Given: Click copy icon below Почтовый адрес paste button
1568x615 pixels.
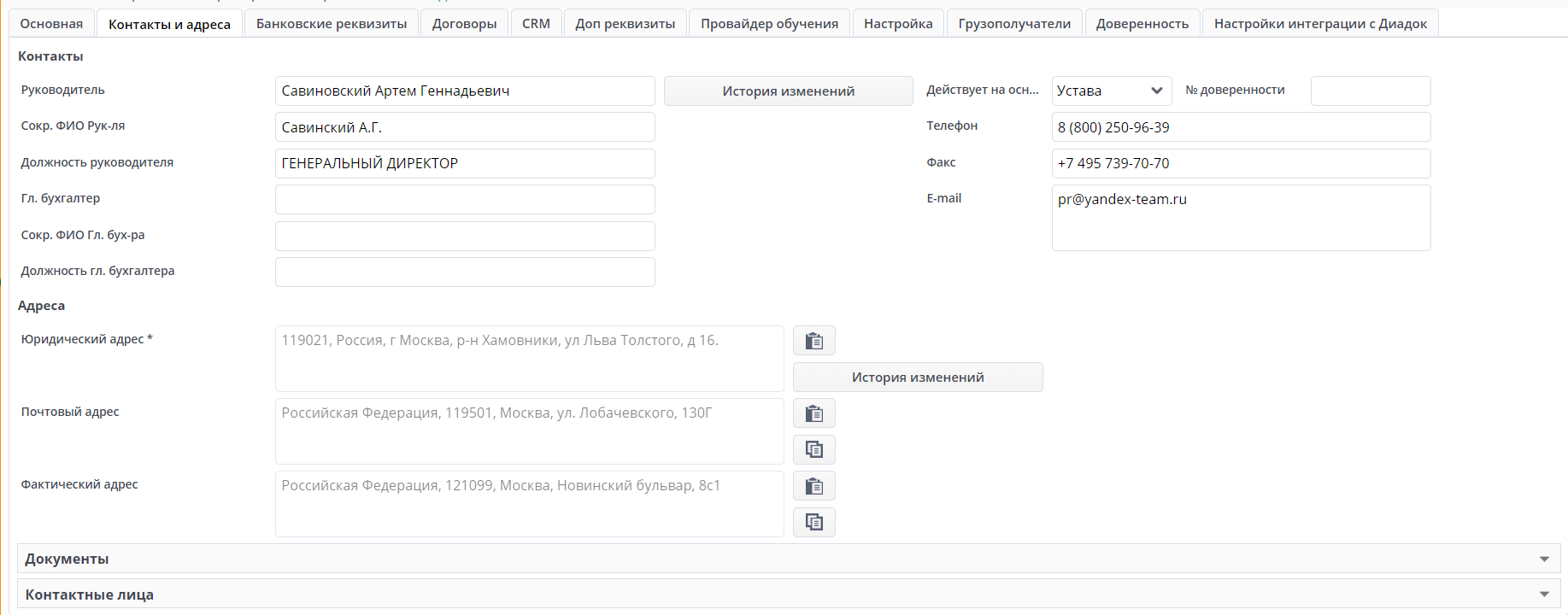Looking at the screenshot, I should 813,449.
